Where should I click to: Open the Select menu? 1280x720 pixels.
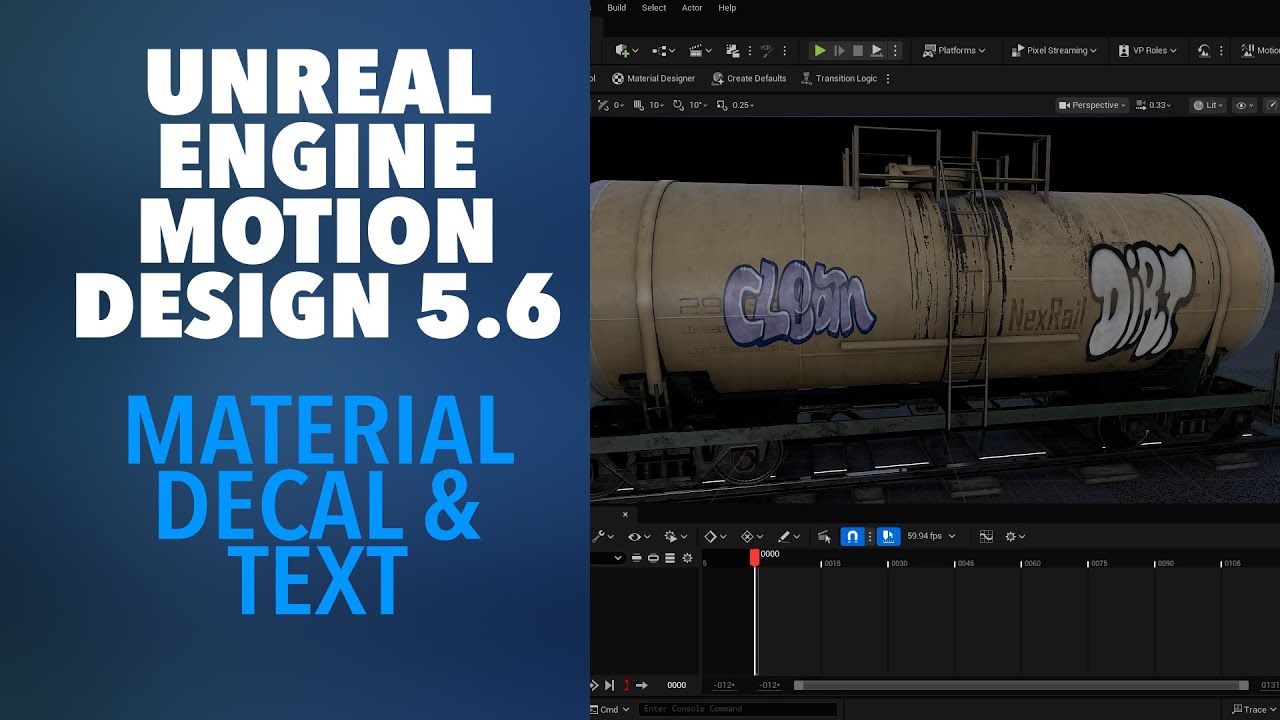pyautogui.click(x=654, y=8)
